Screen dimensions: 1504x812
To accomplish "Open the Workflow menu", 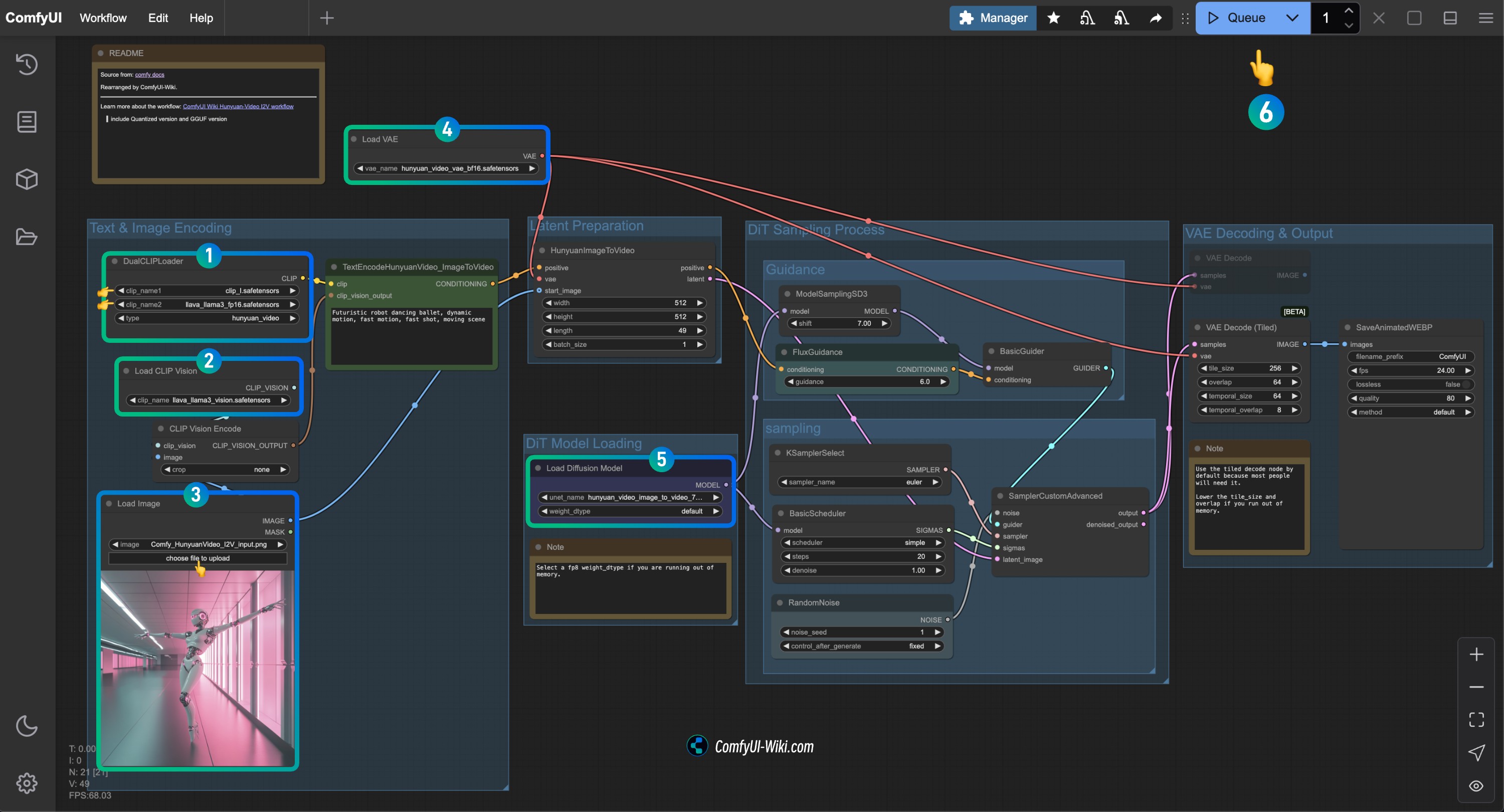I will 102,17.
